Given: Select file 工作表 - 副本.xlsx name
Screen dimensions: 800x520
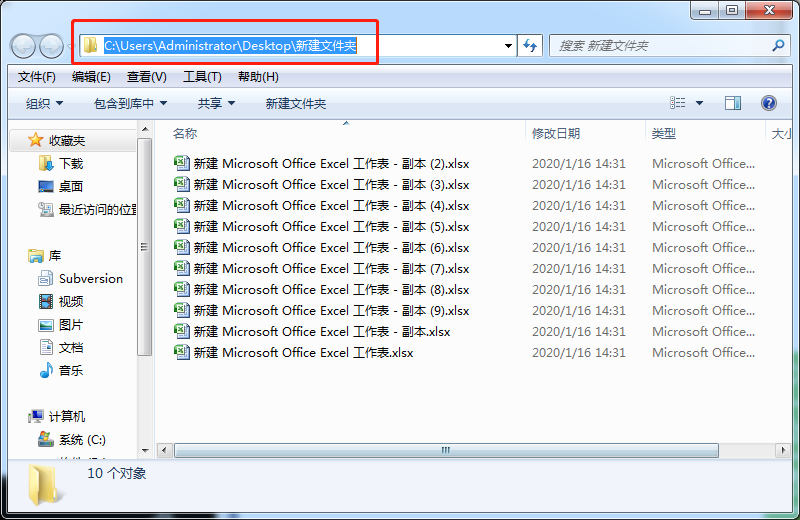Looking at the screenshot, I should click(322, 332).
